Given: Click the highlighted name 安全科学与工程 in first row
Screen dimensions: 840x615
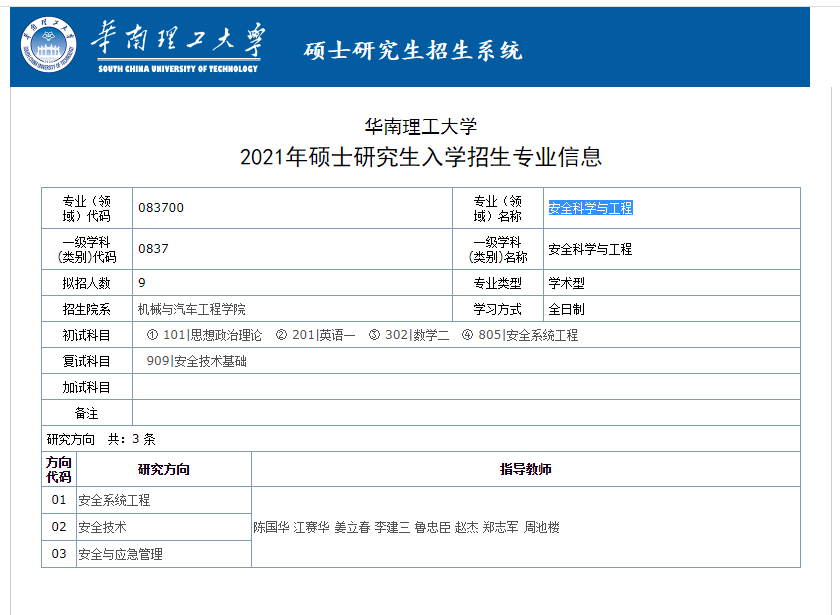Looking at the screenshot, I should [590, 208].
